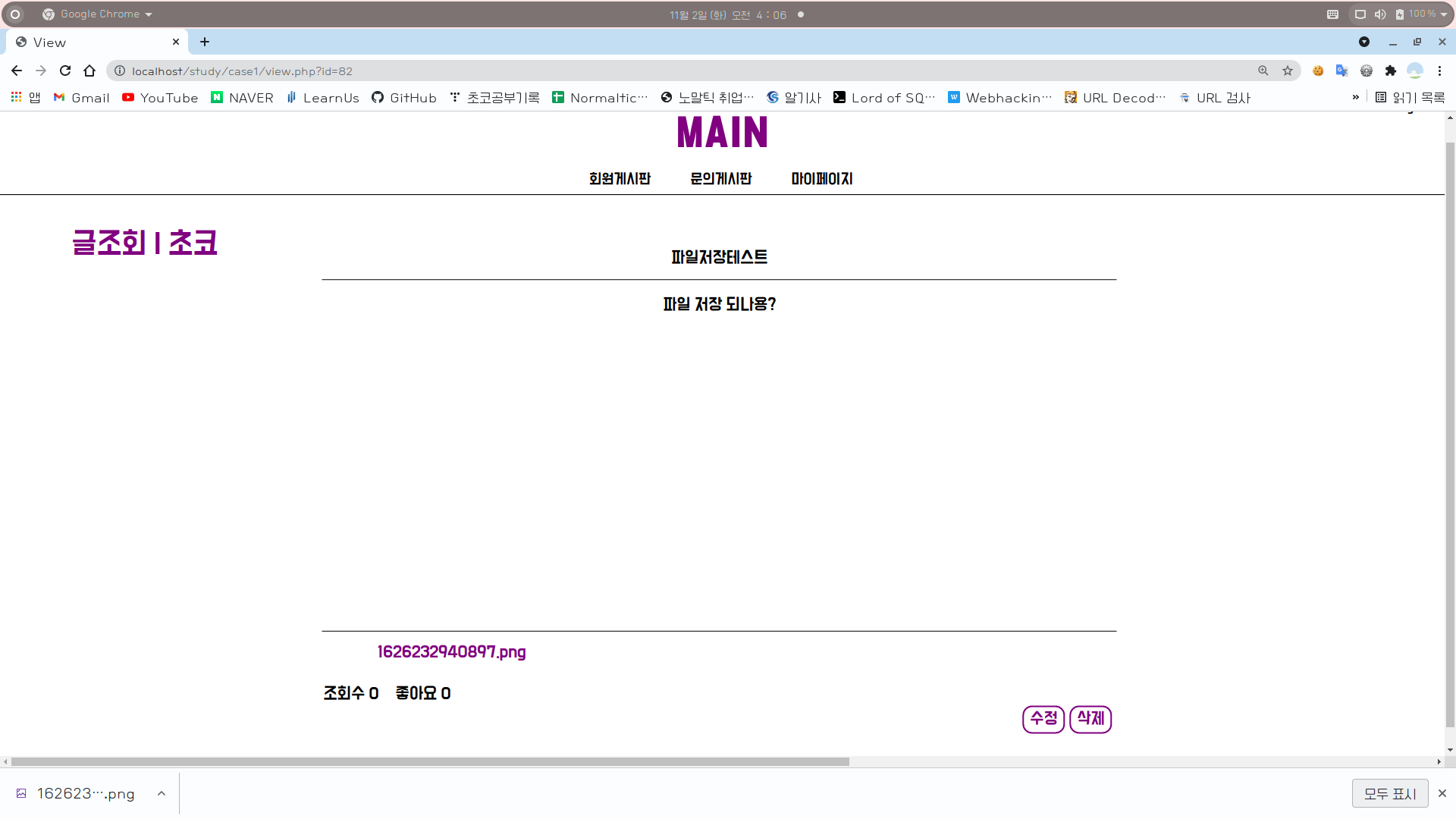Click the 삭제 delete button
Viewport: 1456px width, 819px height.
(1090, 719)
